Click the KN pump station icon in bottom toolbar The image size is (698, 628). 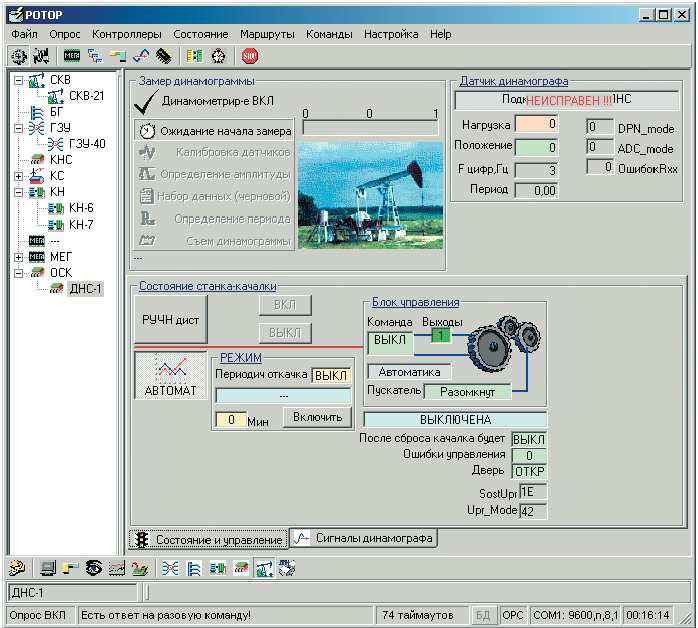pyautogui.click(x=218, y=568)
